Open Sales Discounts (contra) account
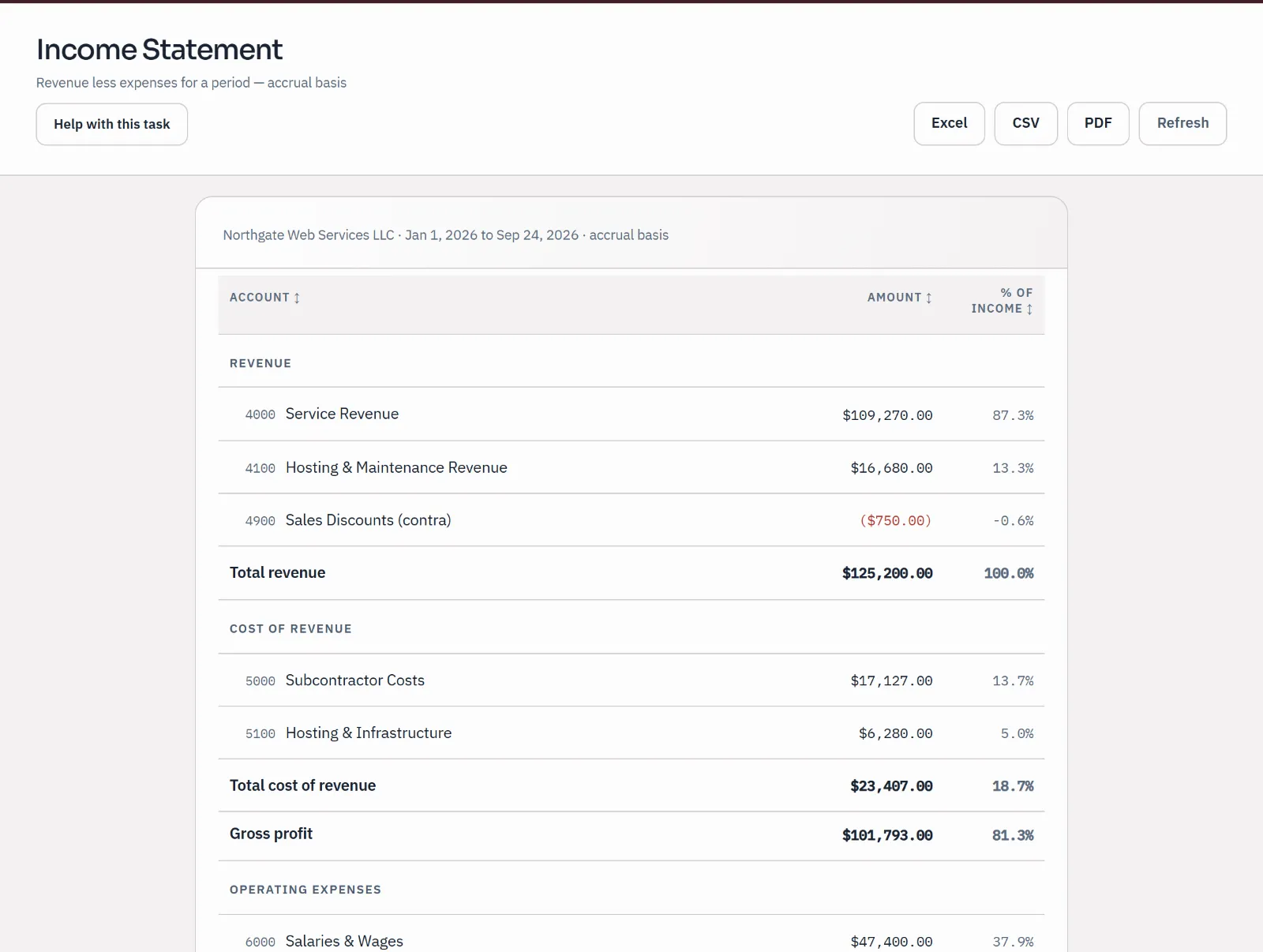The image size is (1263, 952). pos(368,520)
